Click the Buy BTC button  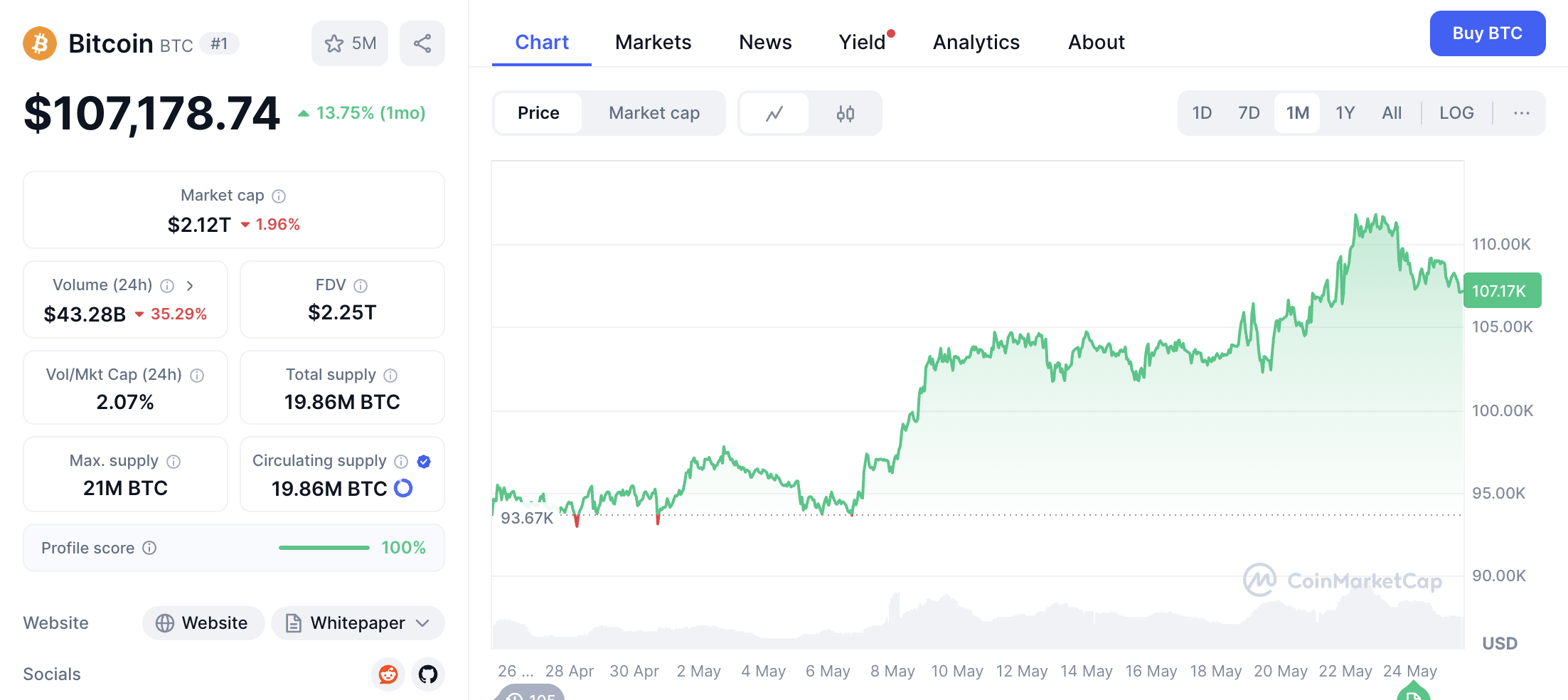point(1488,33)
